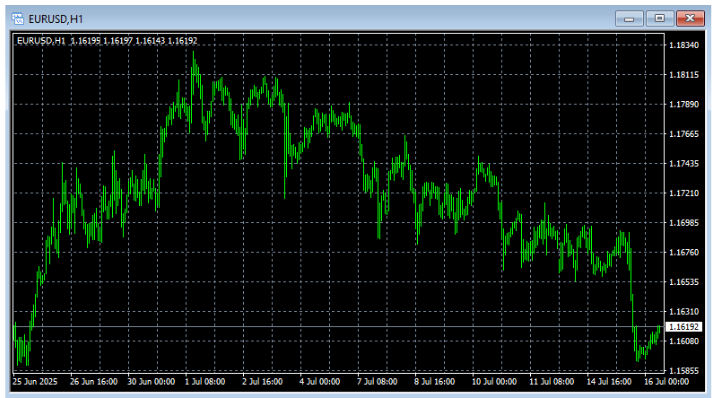
Task: Click price scale value 1.16985
Action: pyautogui.click(x=684, y=223)
